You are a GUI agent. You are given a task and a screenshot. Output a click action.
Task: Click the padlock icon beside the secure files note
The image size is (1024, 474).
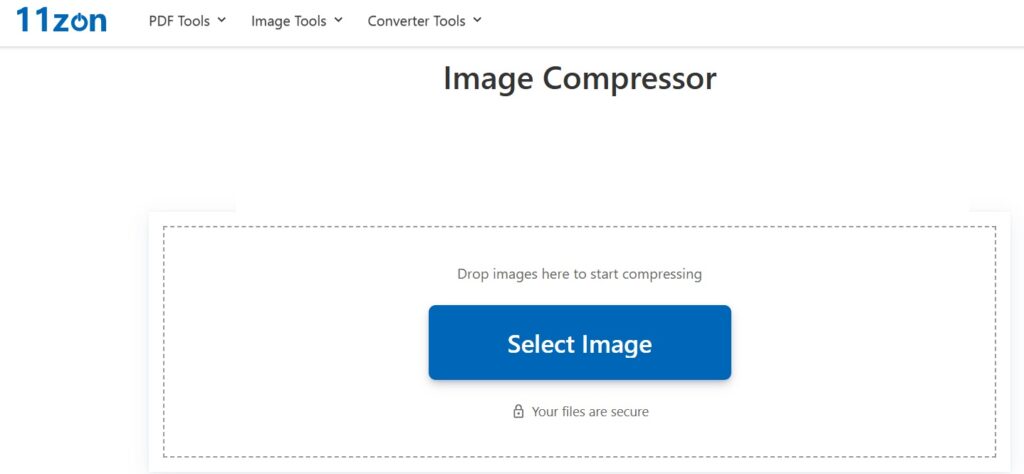(x=518, y=411)
